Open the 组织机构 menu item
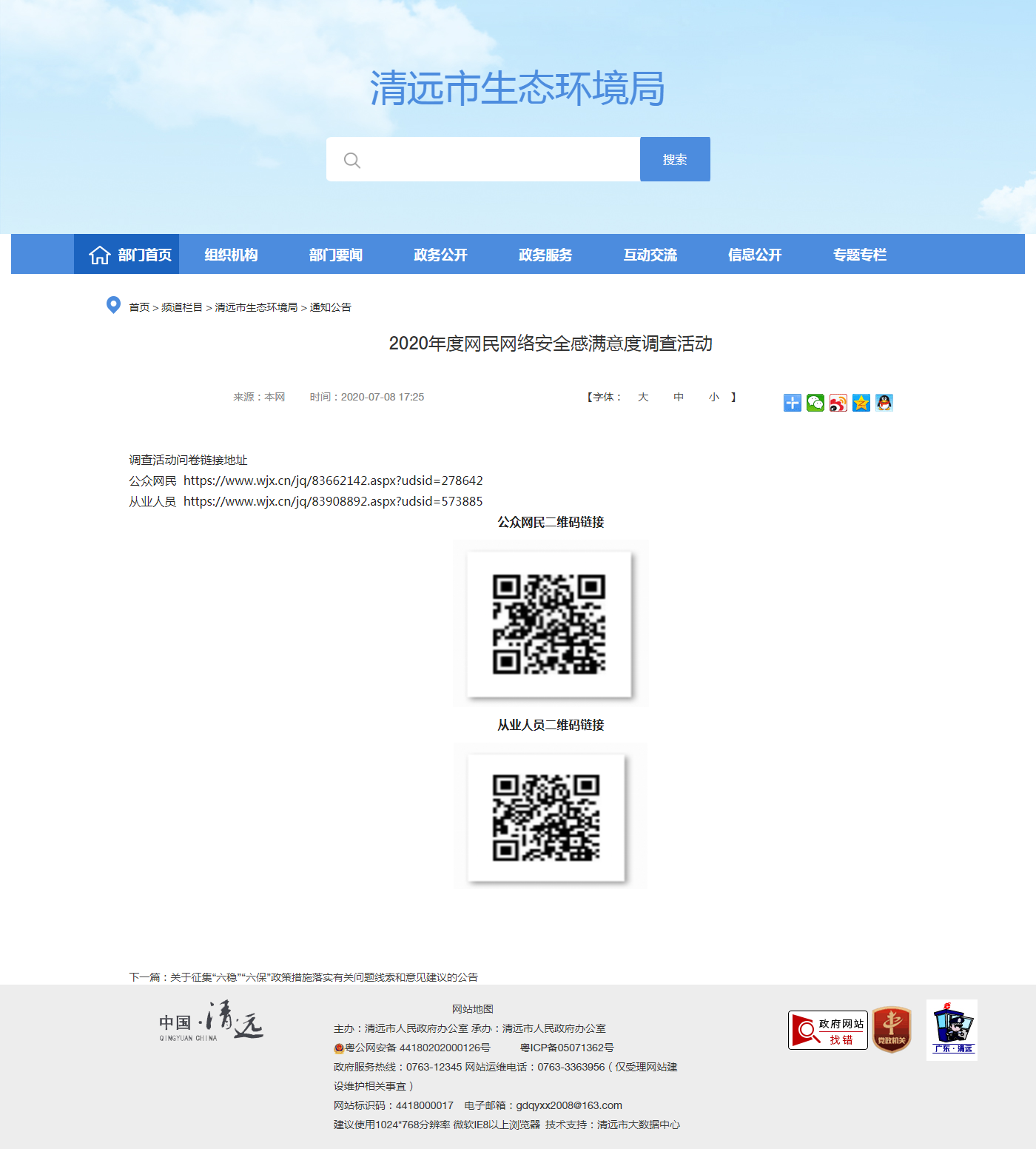Viewport: 1036px width, 1149px height. [x=231, y=255]
